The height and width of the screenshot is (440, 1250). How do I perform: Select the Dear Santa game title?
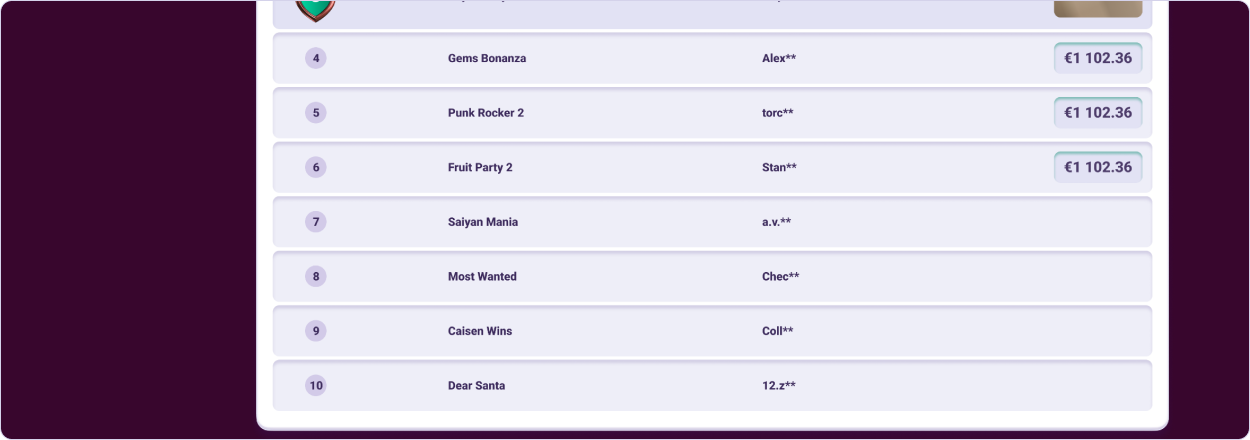tap(476, 385)
